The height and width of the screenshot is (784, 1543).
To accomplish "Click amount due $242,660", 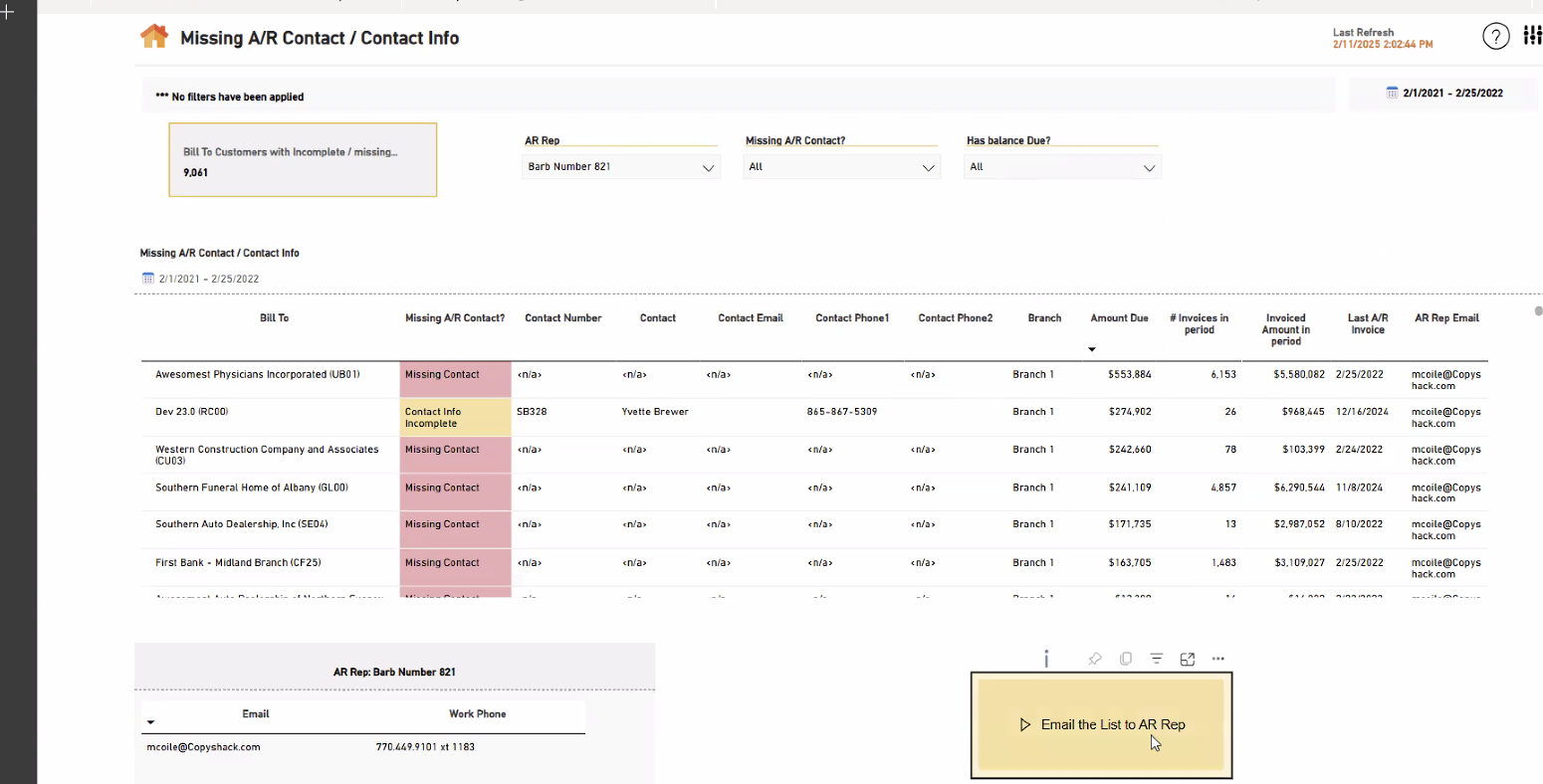I will click(x=1130, y=450).
